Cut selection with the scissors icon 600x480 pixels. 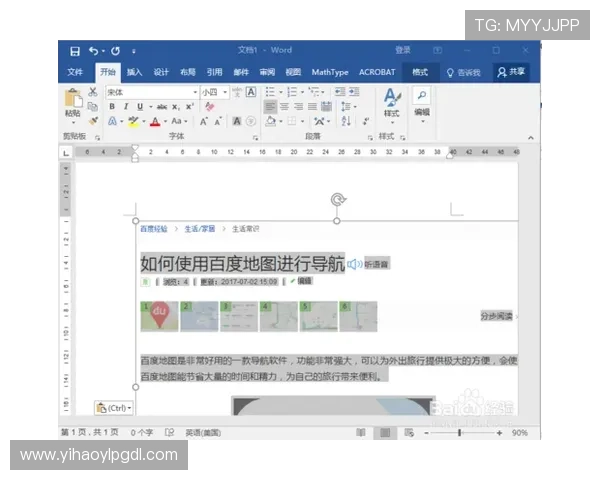coord(93,91)
